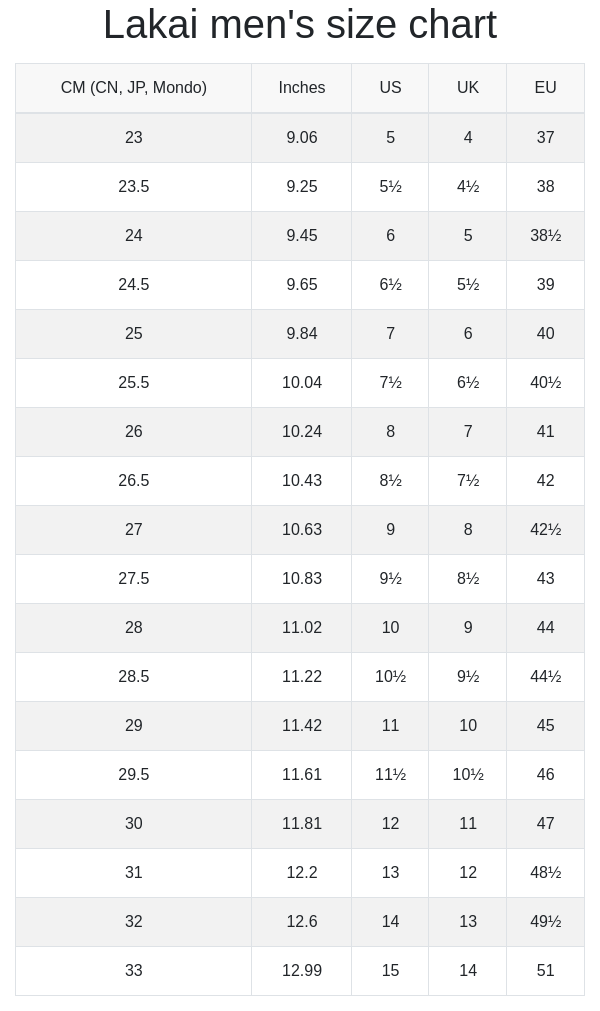
Task: Select UK size 7½ cell
Action: click(x=468, y=481)
